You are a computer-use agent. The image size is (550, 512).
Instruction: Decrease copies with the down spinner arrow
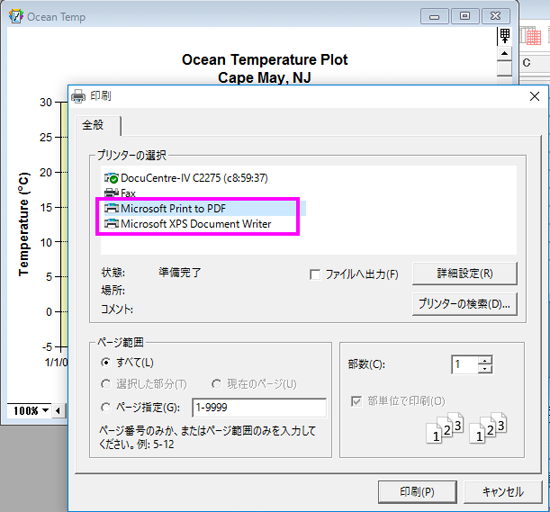coord(485,369)
